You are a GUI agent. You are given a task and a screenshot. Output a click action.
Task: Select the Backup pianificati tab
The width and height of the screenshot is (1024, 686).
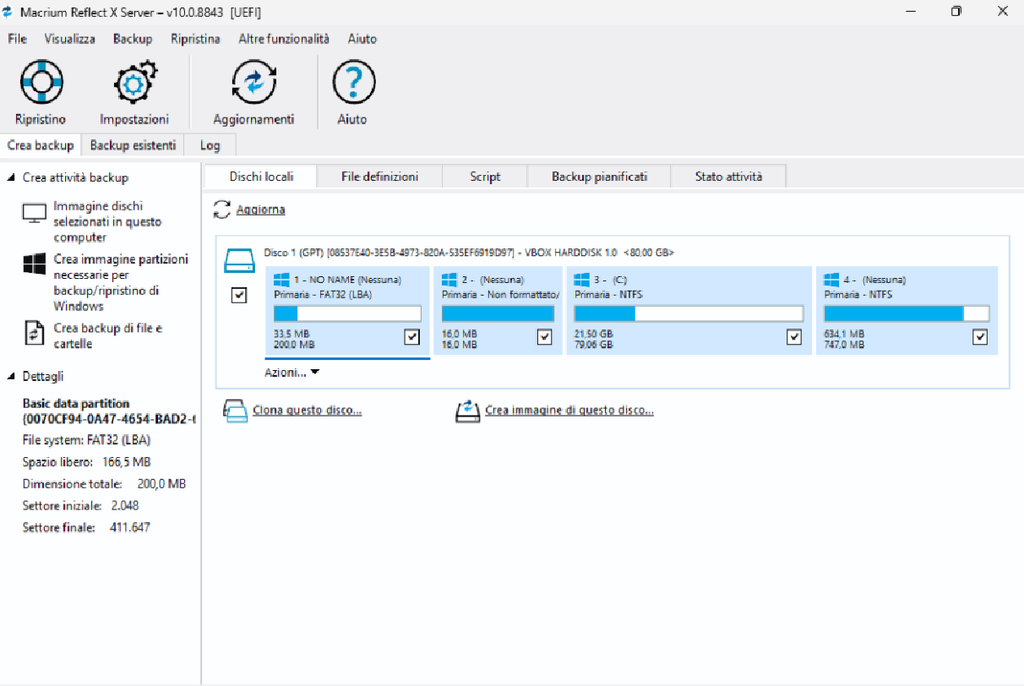click(x=600, y=176)
